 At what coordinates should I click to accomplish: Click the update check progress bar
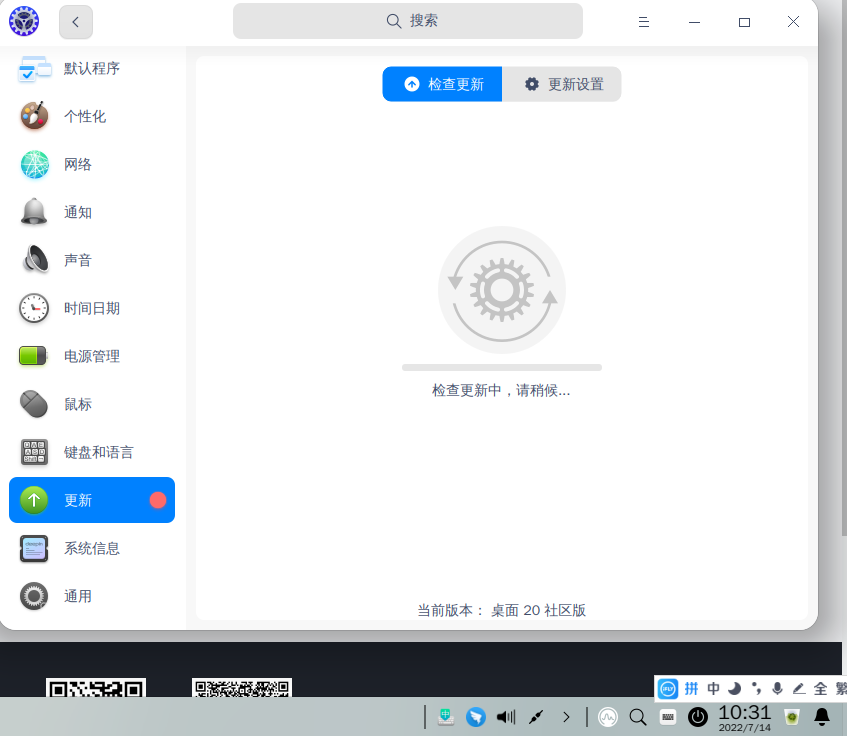point(502,367)
